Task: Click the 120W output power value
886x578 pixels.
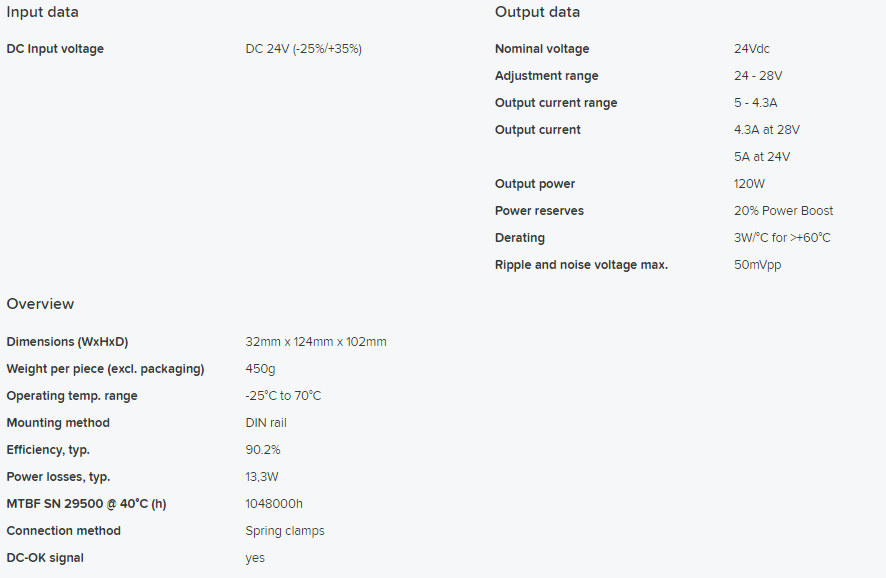Action: click(749, 184)
